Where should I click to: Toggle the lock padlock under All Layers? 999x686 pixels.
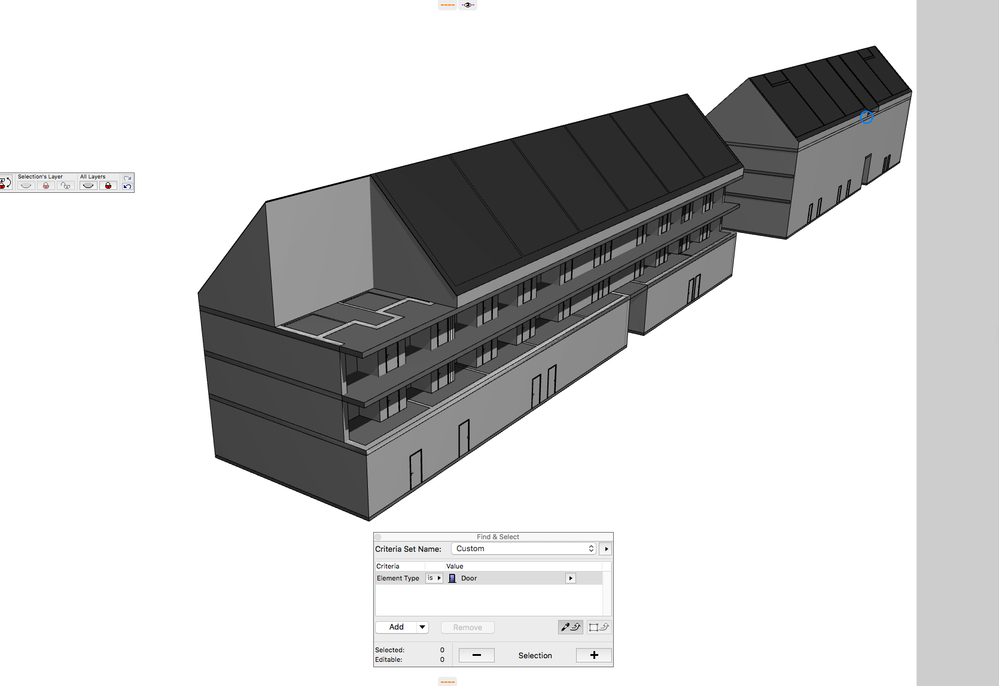[108, 185]
